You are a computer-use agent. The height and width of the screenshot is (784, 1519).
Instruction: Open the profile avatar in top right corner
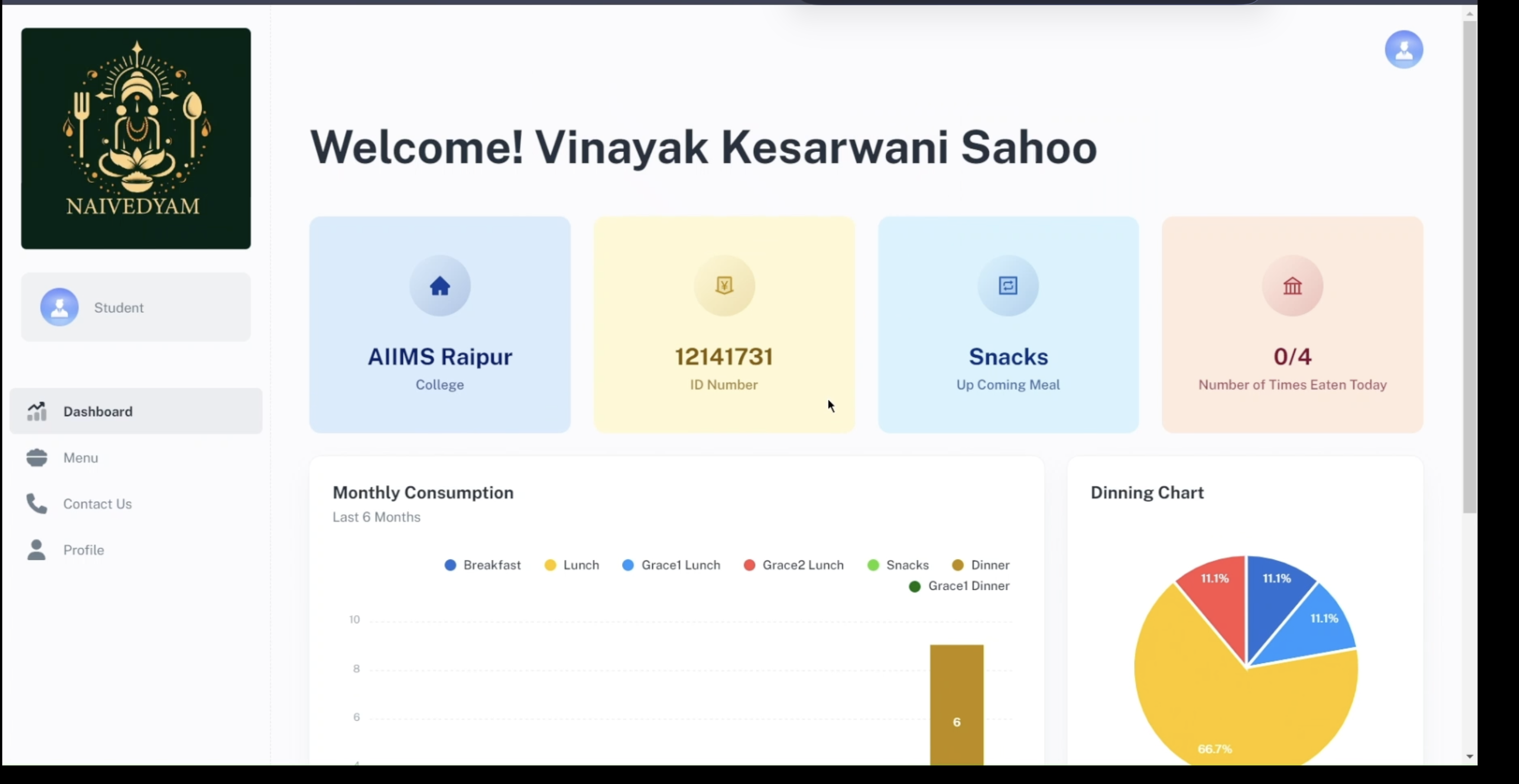1404,49
